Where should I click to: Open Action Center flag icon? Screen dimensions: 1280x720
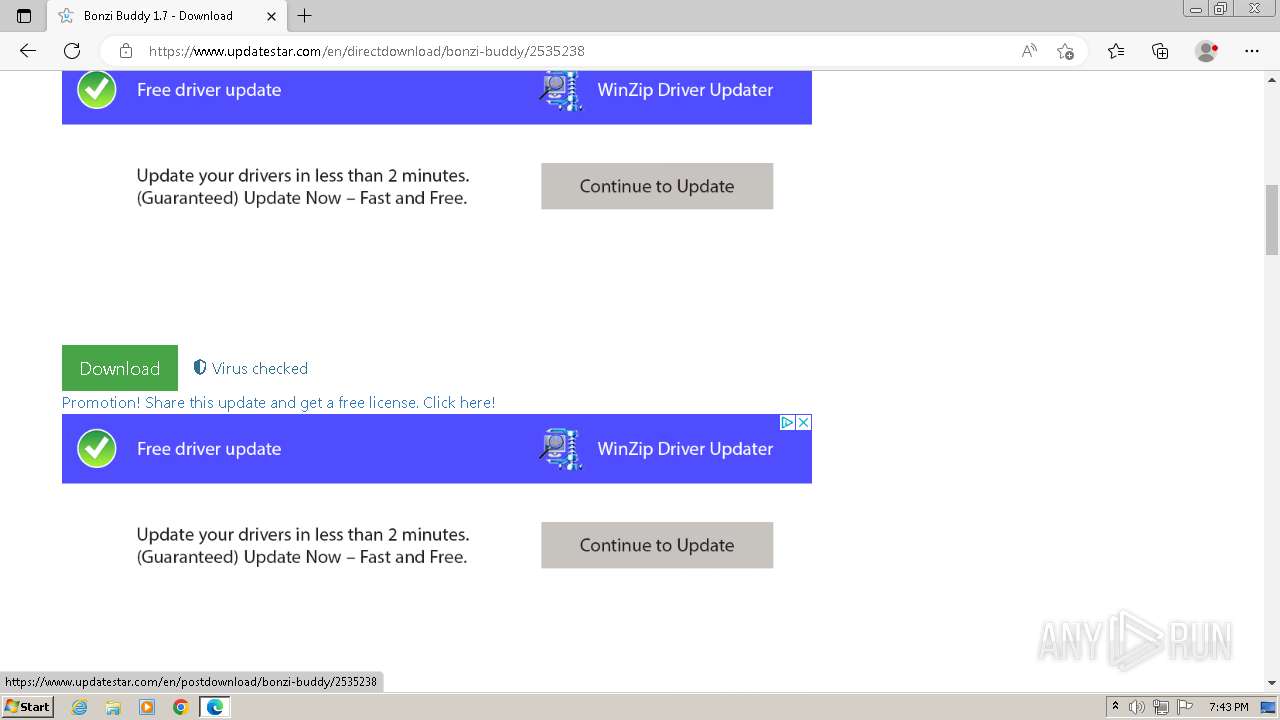click(x=1185, y=707)
